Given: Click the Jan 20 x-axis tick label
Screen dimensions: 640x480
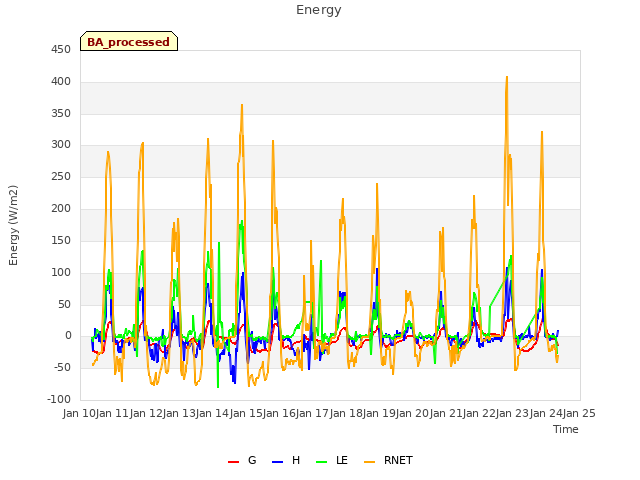Looking at the screenshot, I should (412, 413).
